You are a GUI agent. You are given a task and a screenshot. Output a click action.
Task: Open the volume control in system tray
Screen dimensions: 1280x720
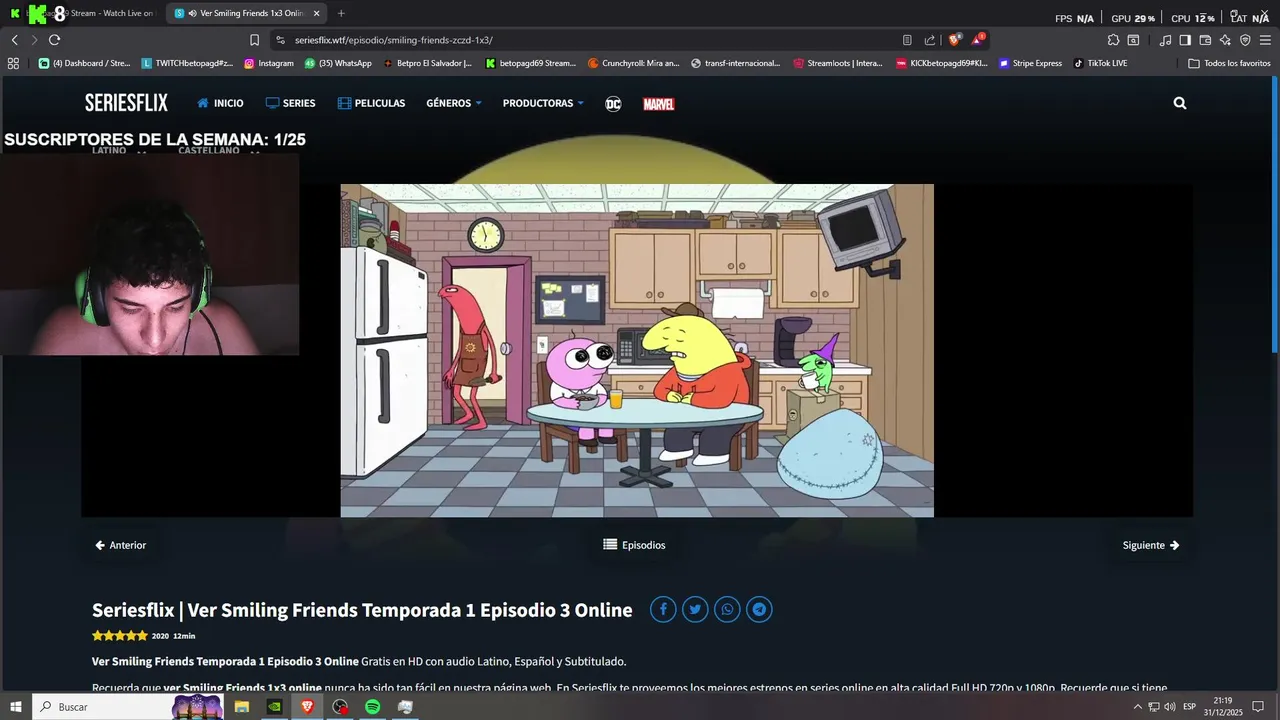point(1170,707)
